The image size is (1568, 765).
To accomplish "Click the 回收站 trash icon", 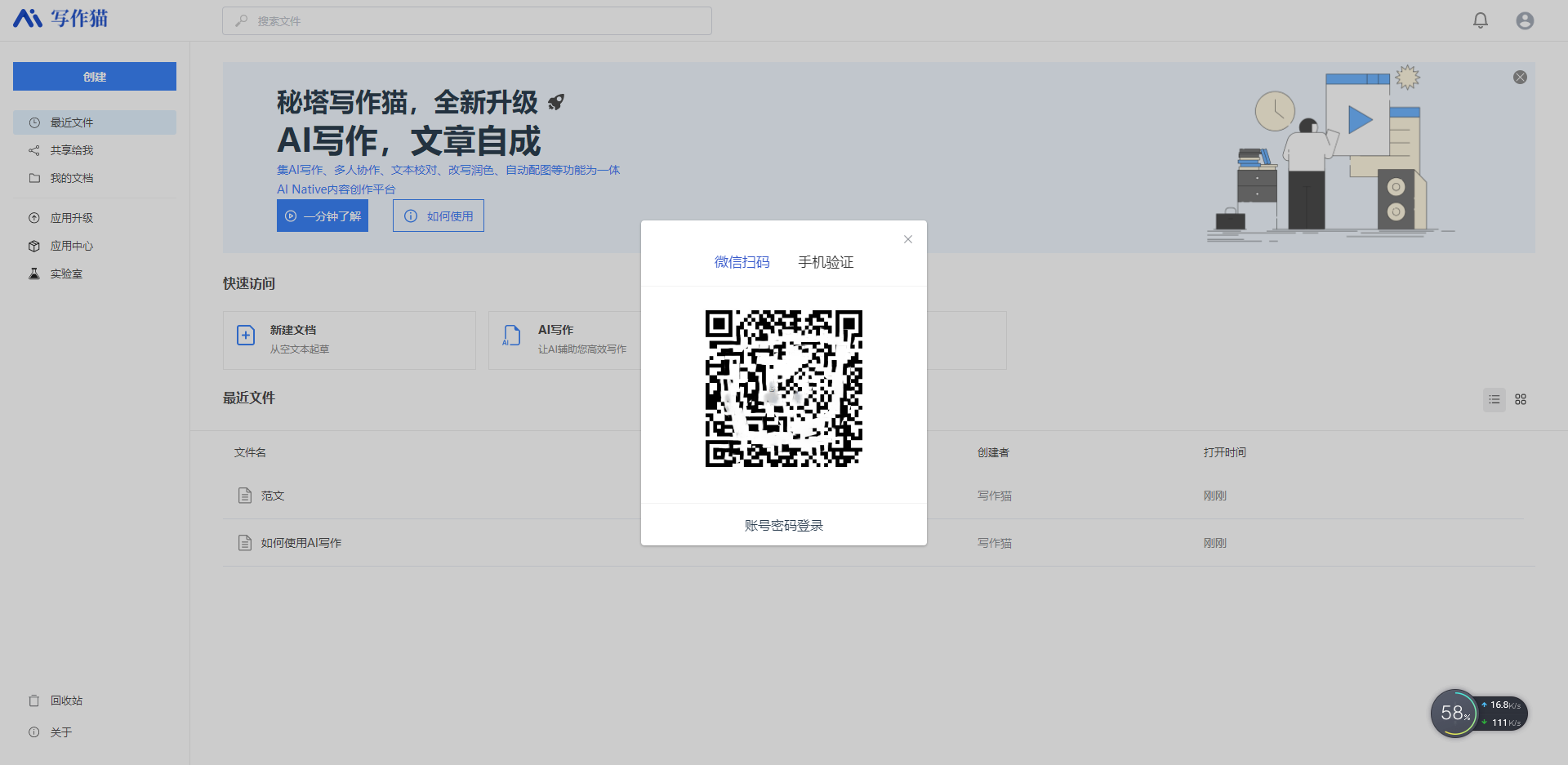I will pos(34,701).
